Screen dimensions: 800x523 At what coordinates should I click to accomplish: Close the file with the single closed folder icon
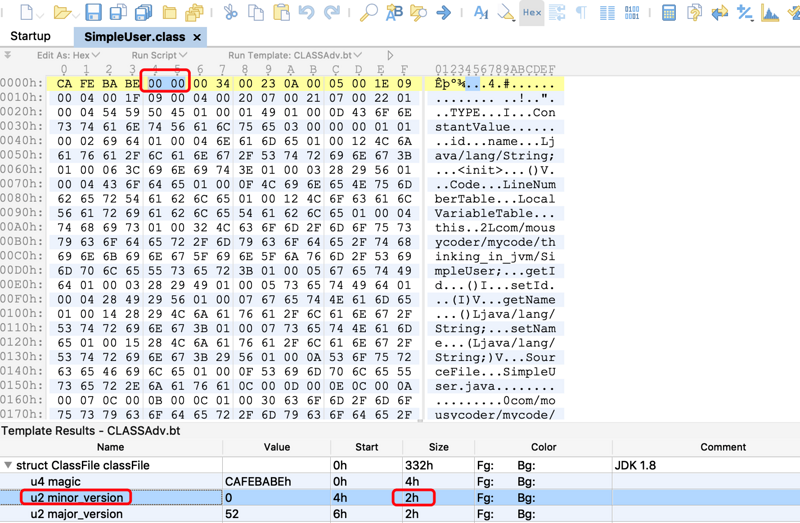click(x=169, y=12)
